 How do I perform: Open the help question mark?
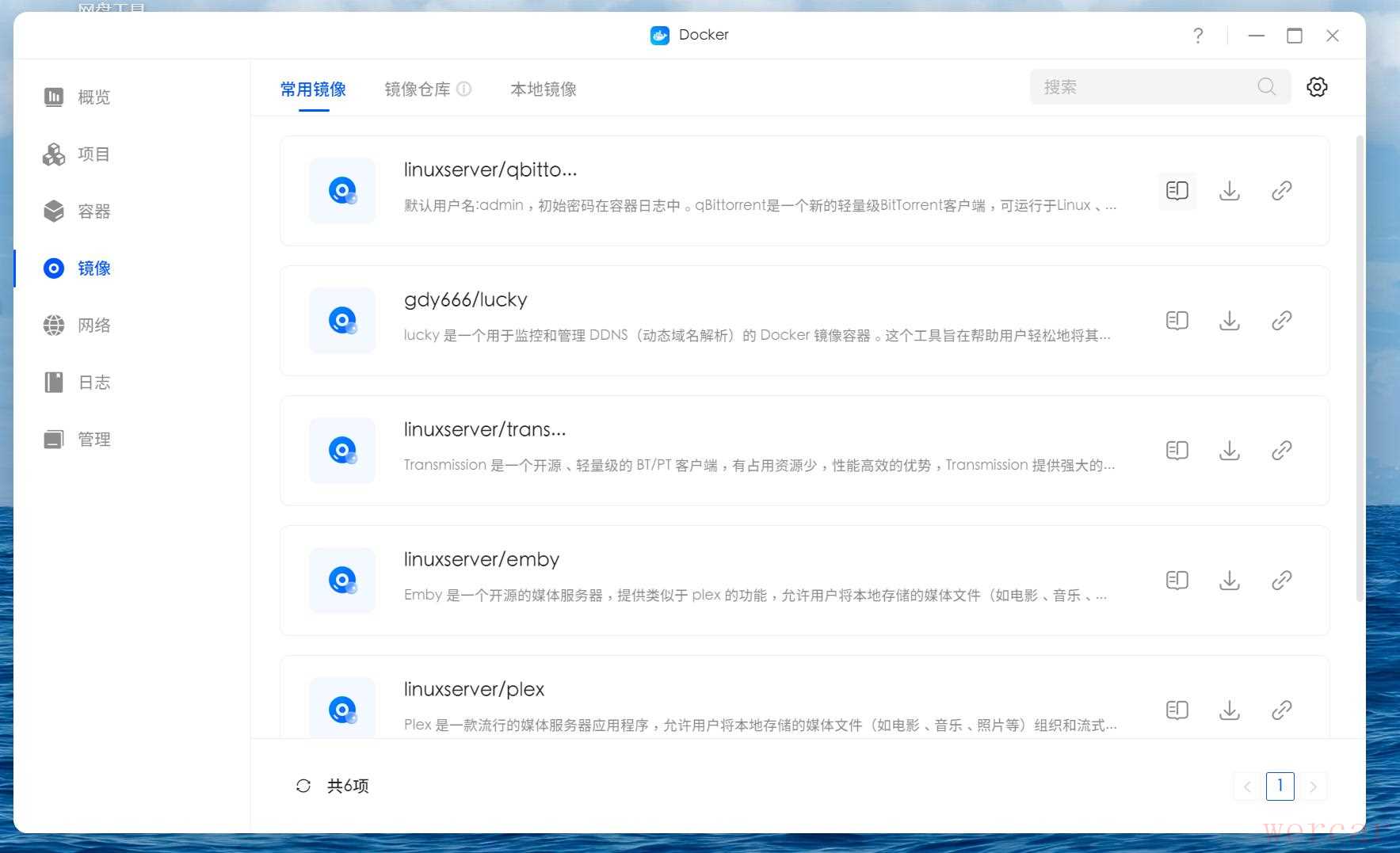1197,36
